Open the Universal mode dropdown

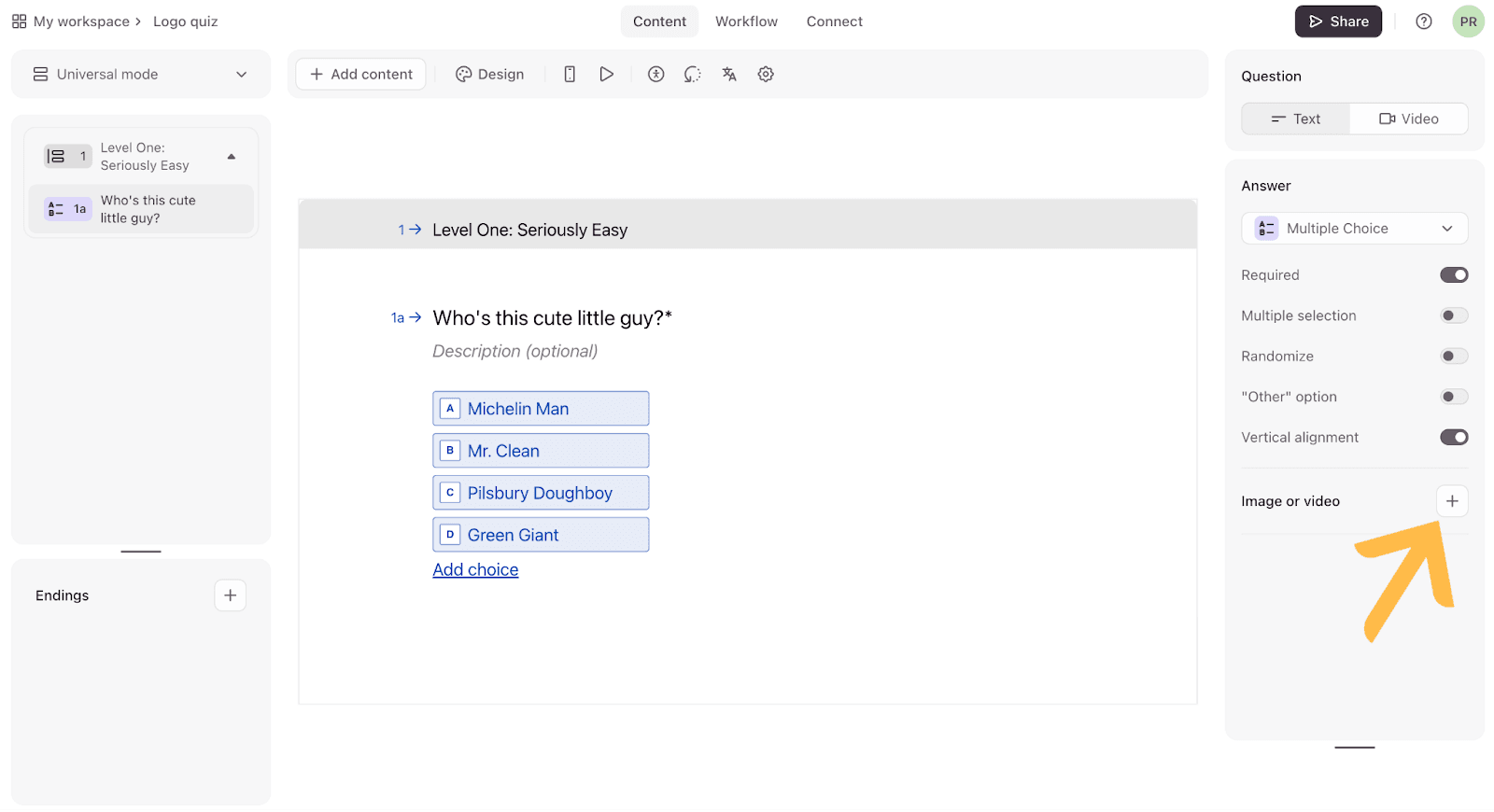click(x=141, y=74)
